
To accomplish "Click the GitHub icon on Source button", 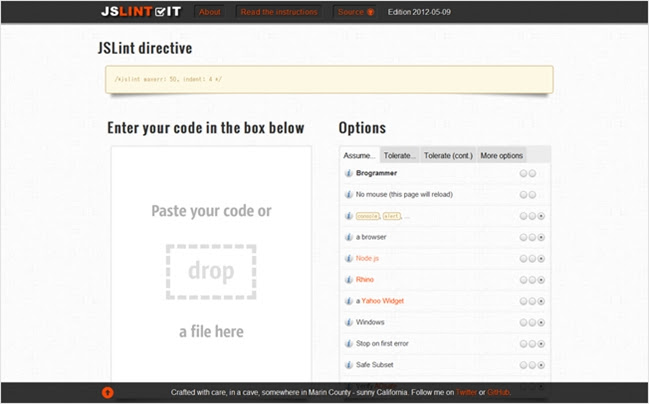I will 370,12.
